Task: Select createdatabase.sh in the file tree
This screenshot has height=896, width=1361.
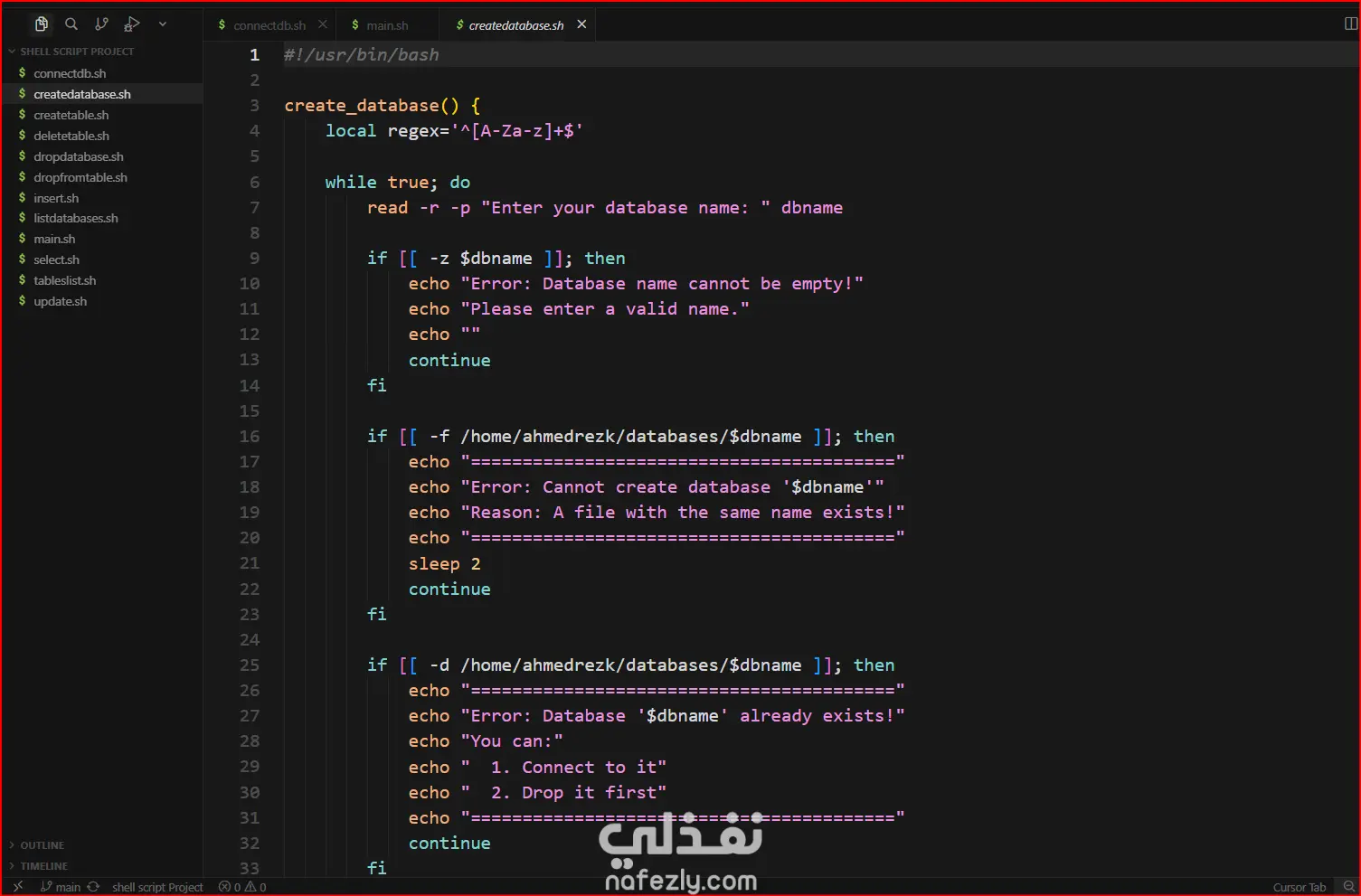Action: coord(82,94)
